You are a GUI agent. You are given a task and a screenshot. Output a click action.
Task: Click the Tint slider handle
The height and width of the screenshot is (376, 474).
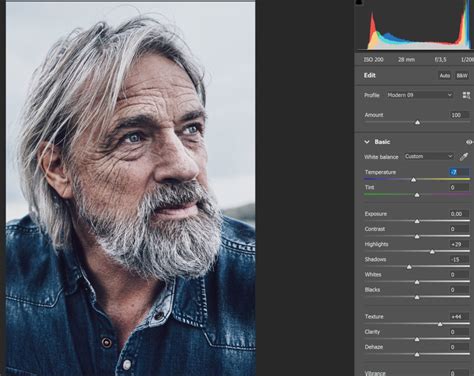417,195
